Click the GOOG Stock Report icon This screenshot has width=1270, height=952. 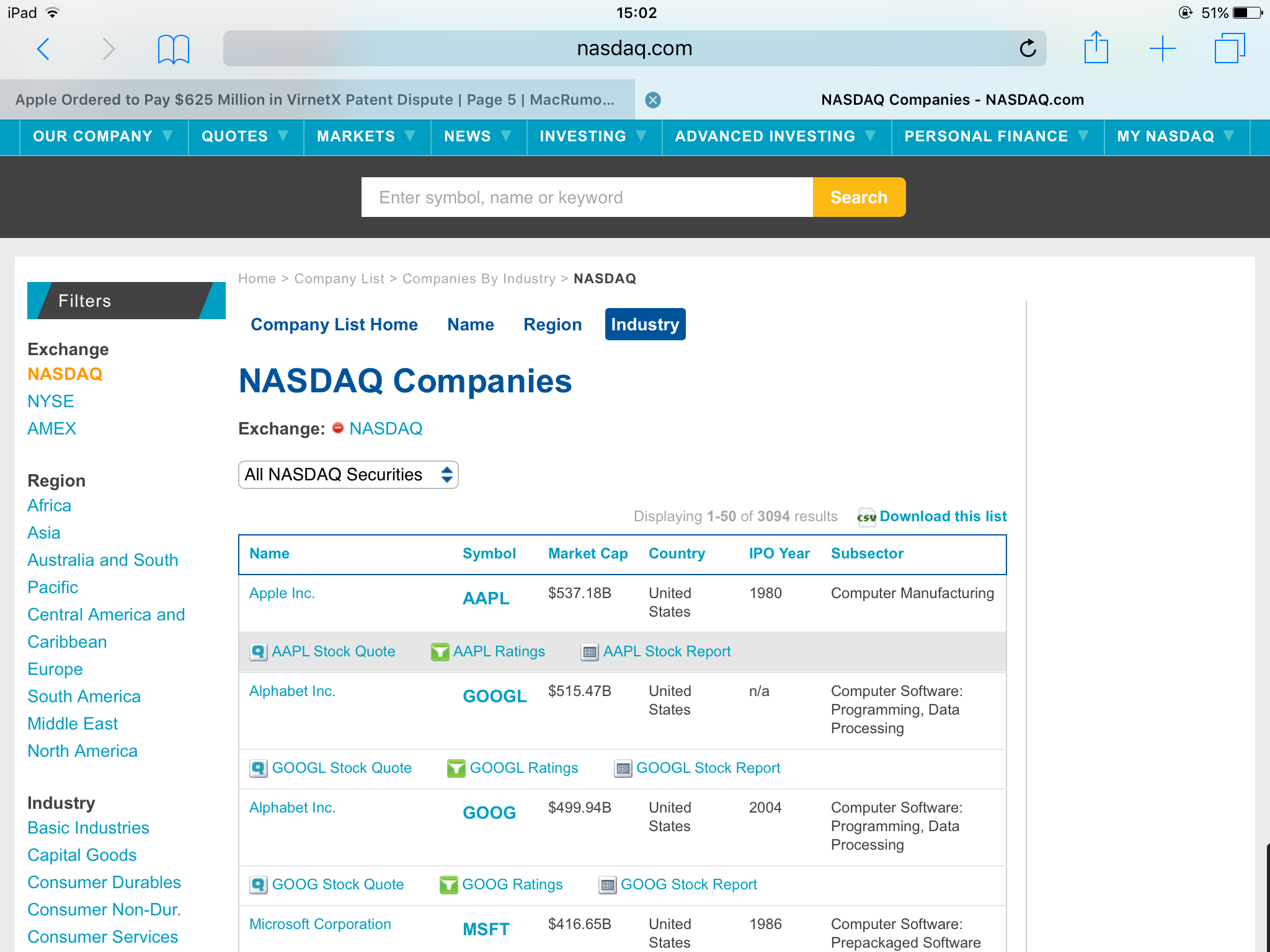608,885
